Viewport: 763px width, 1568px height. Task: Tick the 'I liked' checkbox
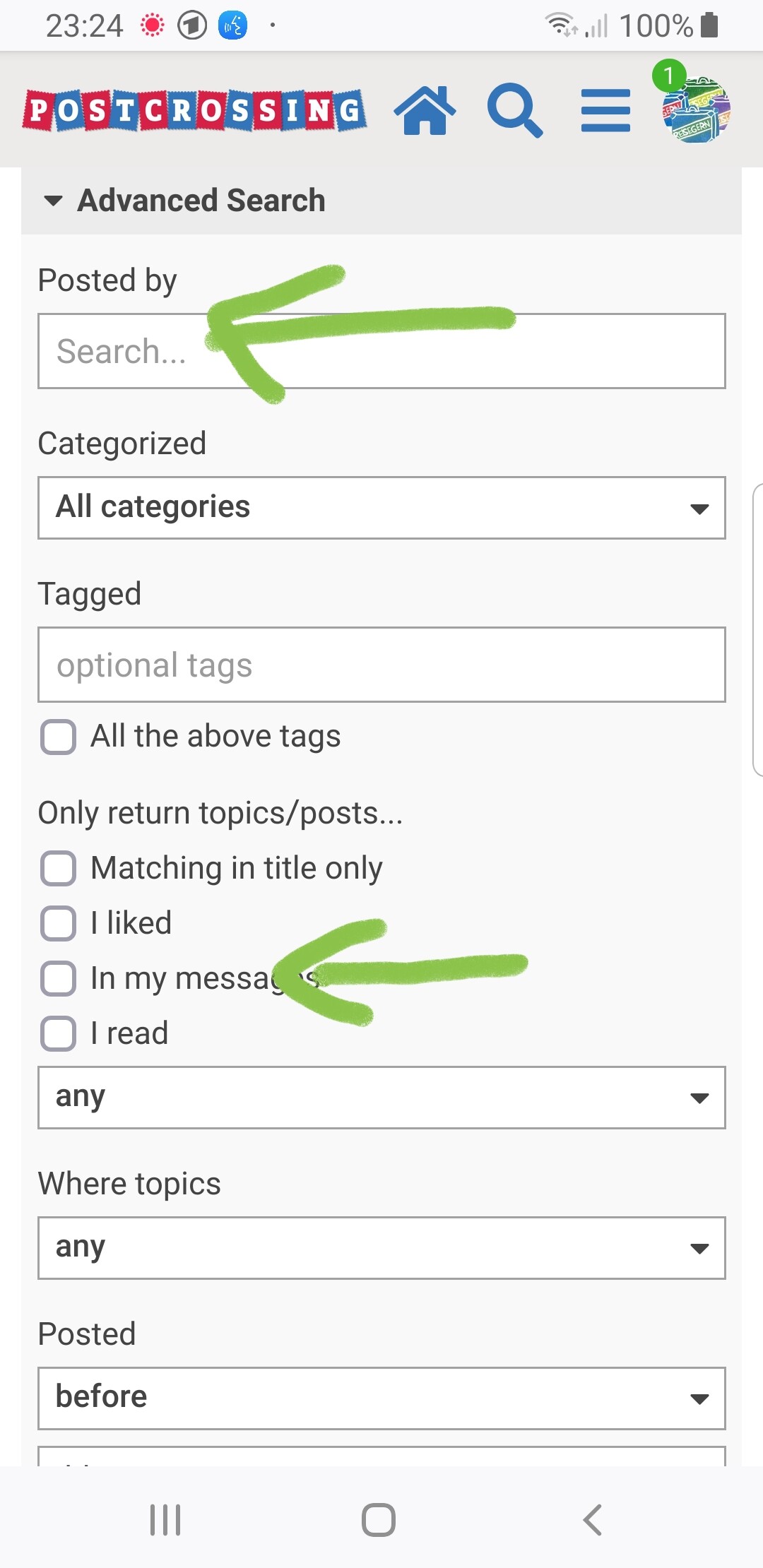point(59,923)
